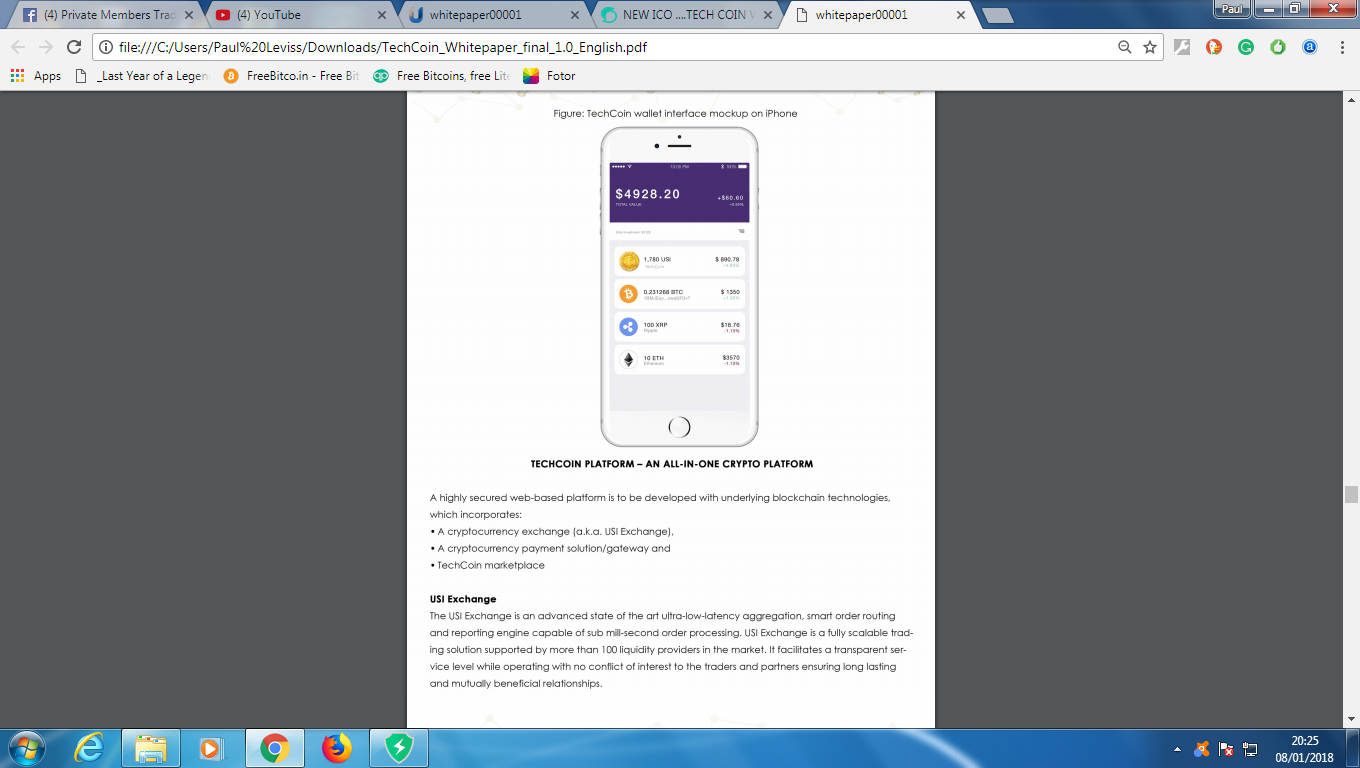The width and height of the screenshot is (1360, 768).
Task: Click the USI Exchange subheading
Action: (x=463, y=599)
